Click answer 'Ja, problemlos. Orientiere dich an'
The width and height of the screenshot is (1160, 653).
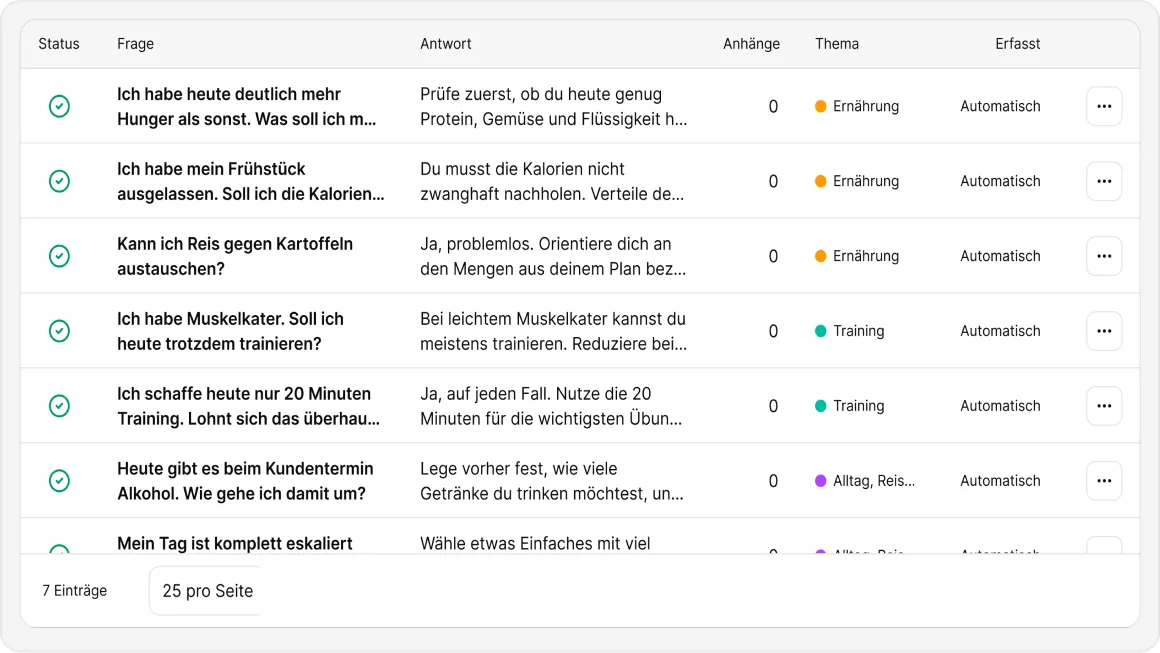click(x=553, y=256)
